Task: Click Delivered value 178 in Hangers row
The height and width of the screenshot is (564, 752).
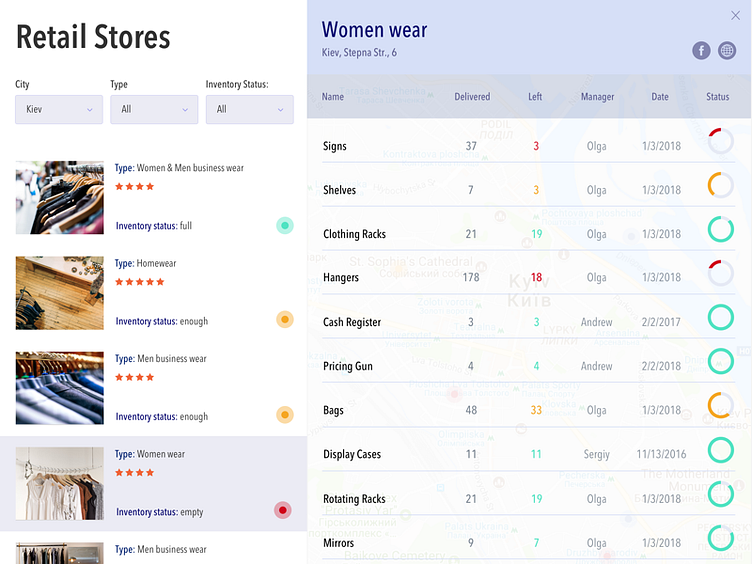Action: 471,277
